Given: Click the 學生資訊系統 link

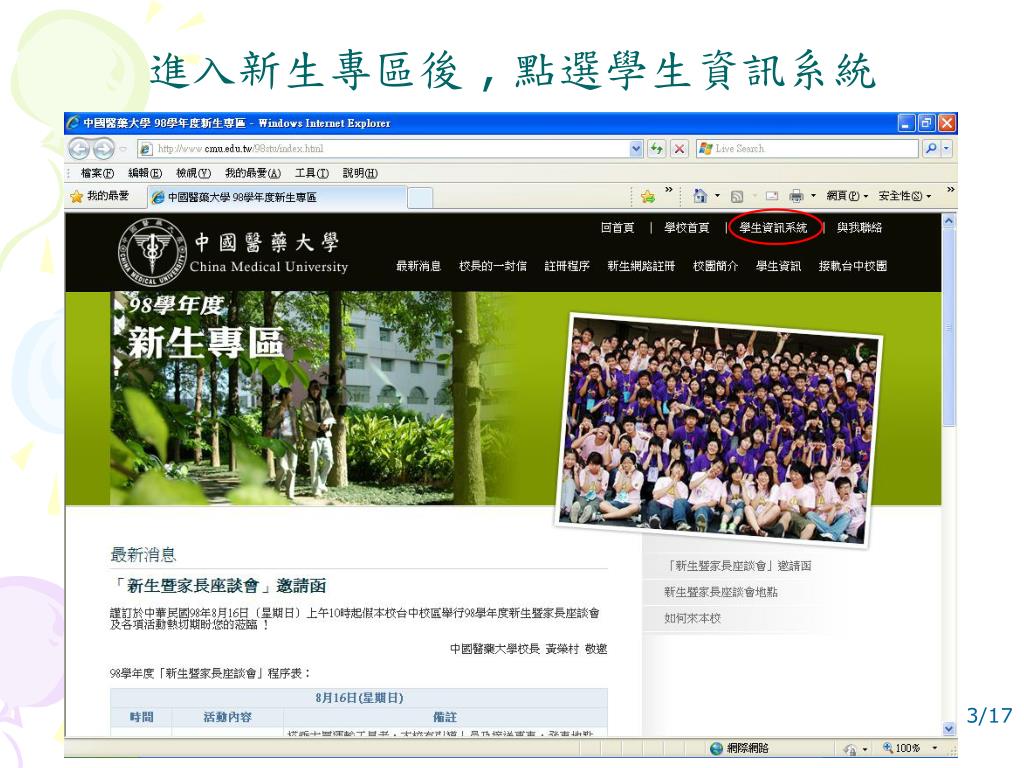Looking at the screenshot, I should [773, 227].
